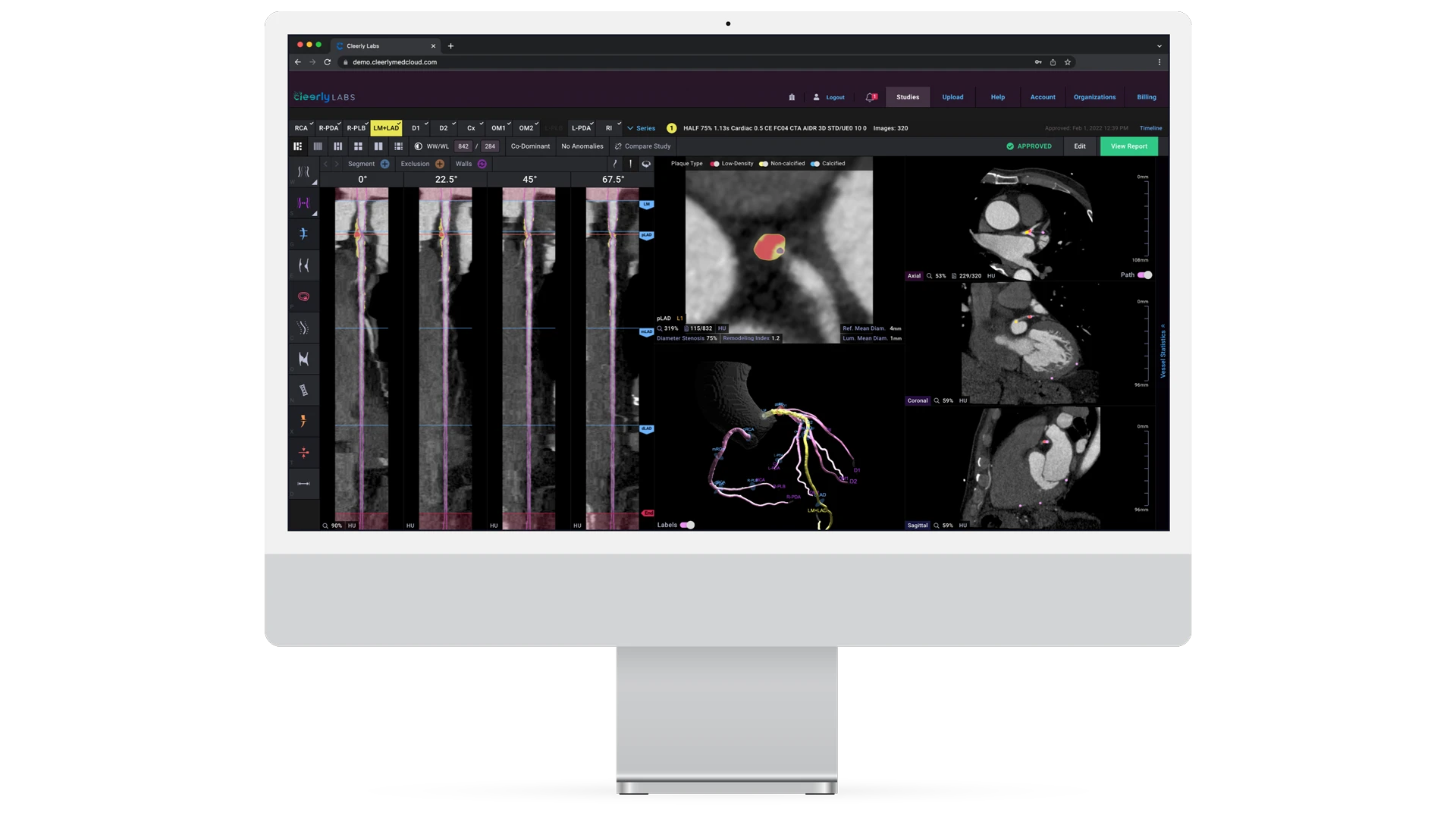Switch to the three-column split layout
The image size is (1456, 819).
(338, 146)
